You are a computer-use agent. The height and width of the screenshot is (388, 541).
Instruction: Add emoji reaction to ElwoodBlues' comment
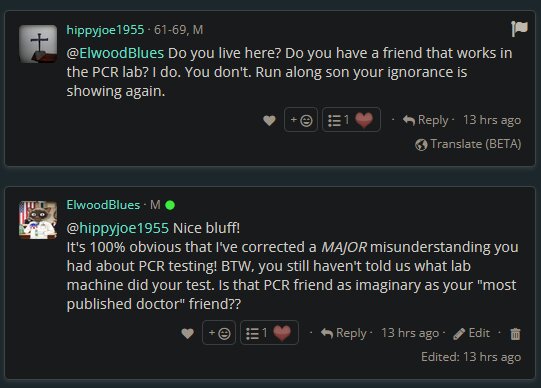(x=219, y=333)
